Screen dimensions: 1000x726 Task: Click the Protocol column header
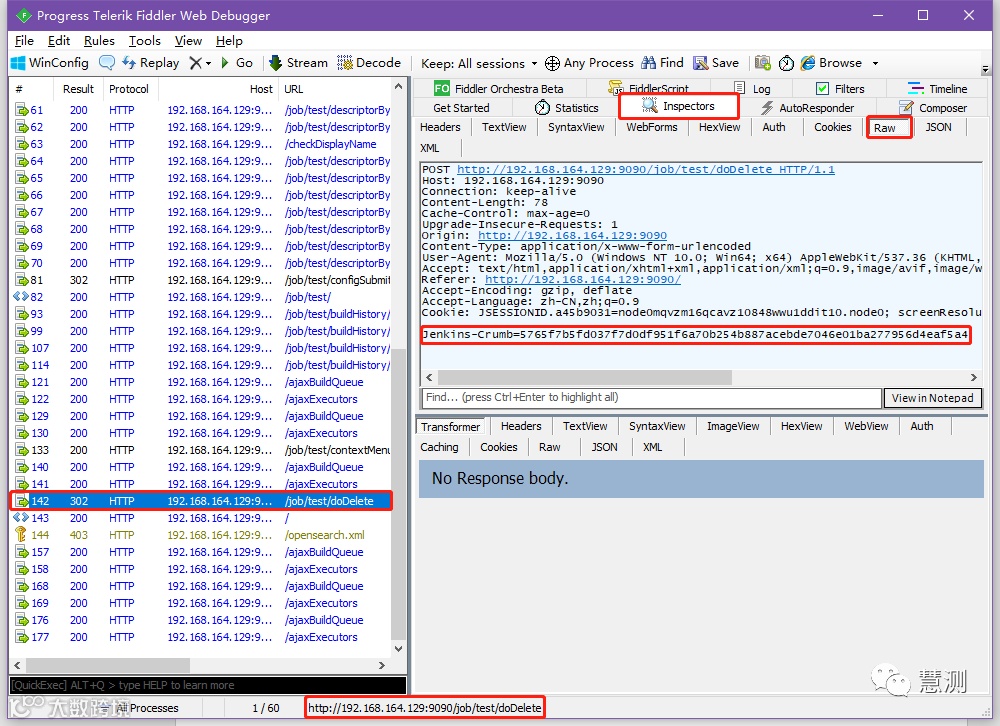point(128,89)
